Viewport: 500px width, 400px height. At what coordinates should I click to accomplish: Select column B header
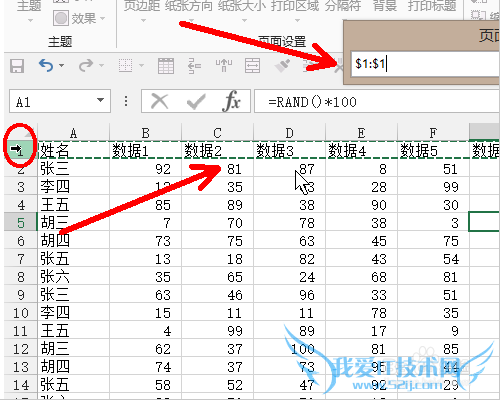tap(145, 133)
